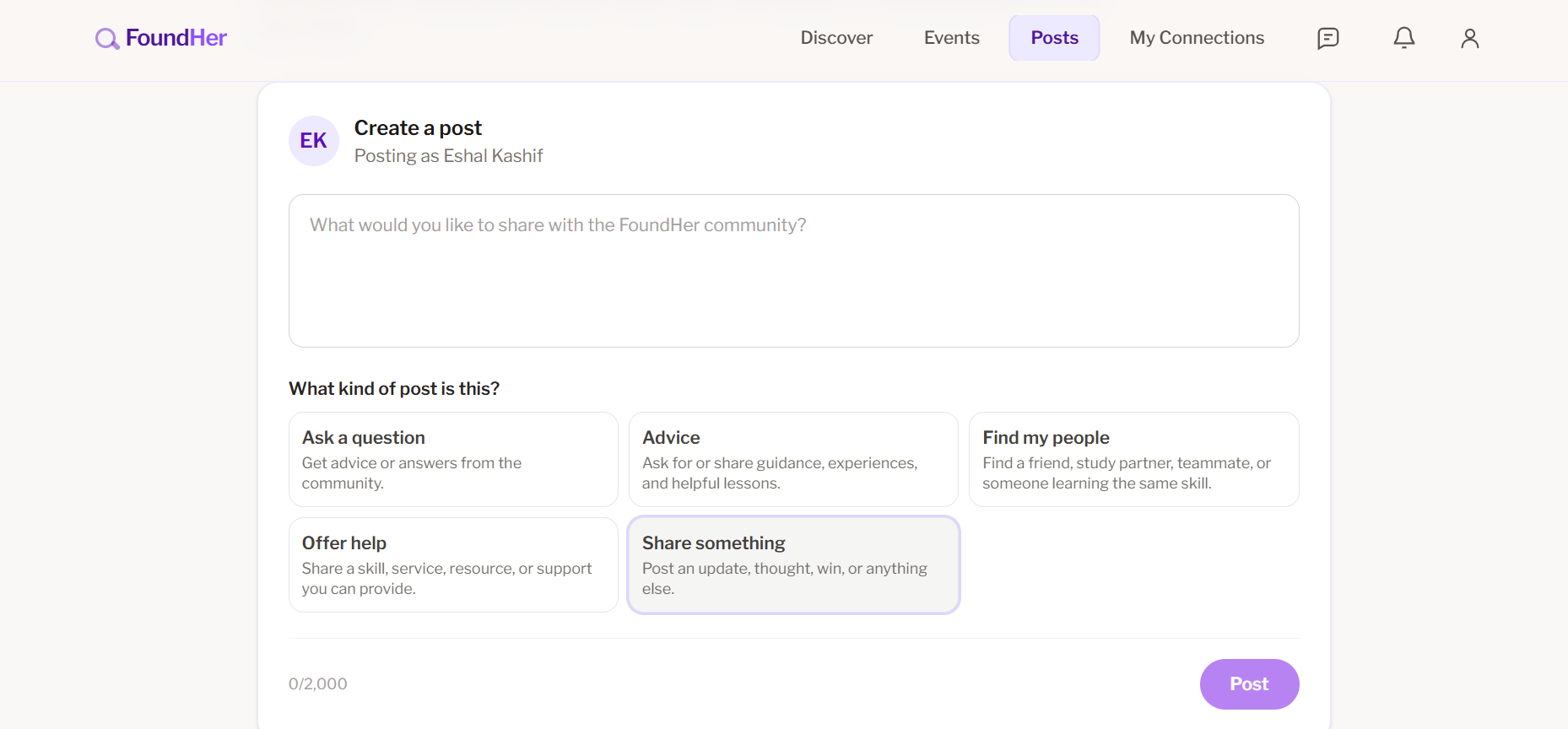Click the FoundHer magnifier logo icon
The image size is (1568, 729).
[107, 39]
